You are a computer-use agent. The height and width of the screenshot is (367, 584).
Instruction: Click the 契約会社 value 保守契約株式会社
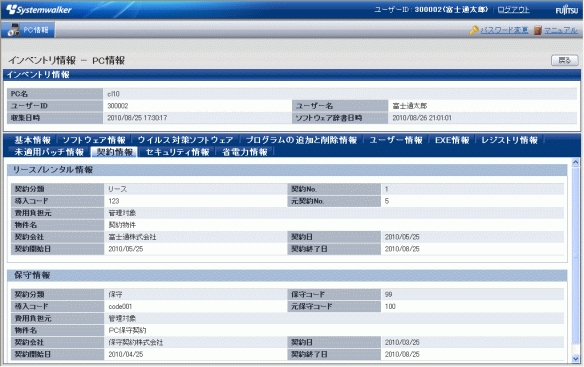(136, 342)
